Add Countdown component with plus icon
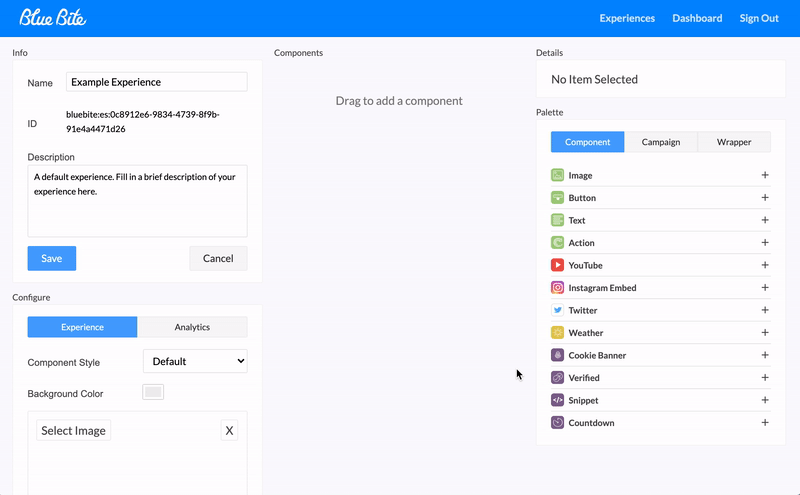800x495 pixels. [x=765, y=422]
